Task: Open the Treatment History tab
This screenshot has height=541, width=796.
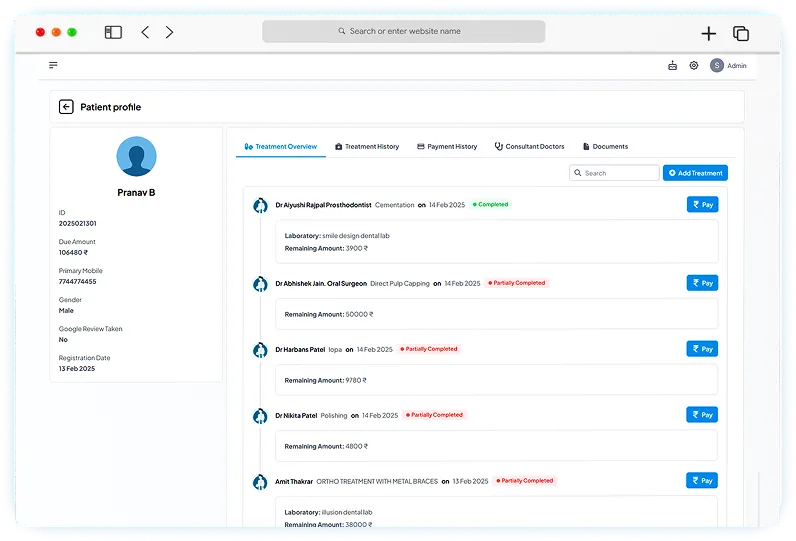Action: [x=367, y=147]
